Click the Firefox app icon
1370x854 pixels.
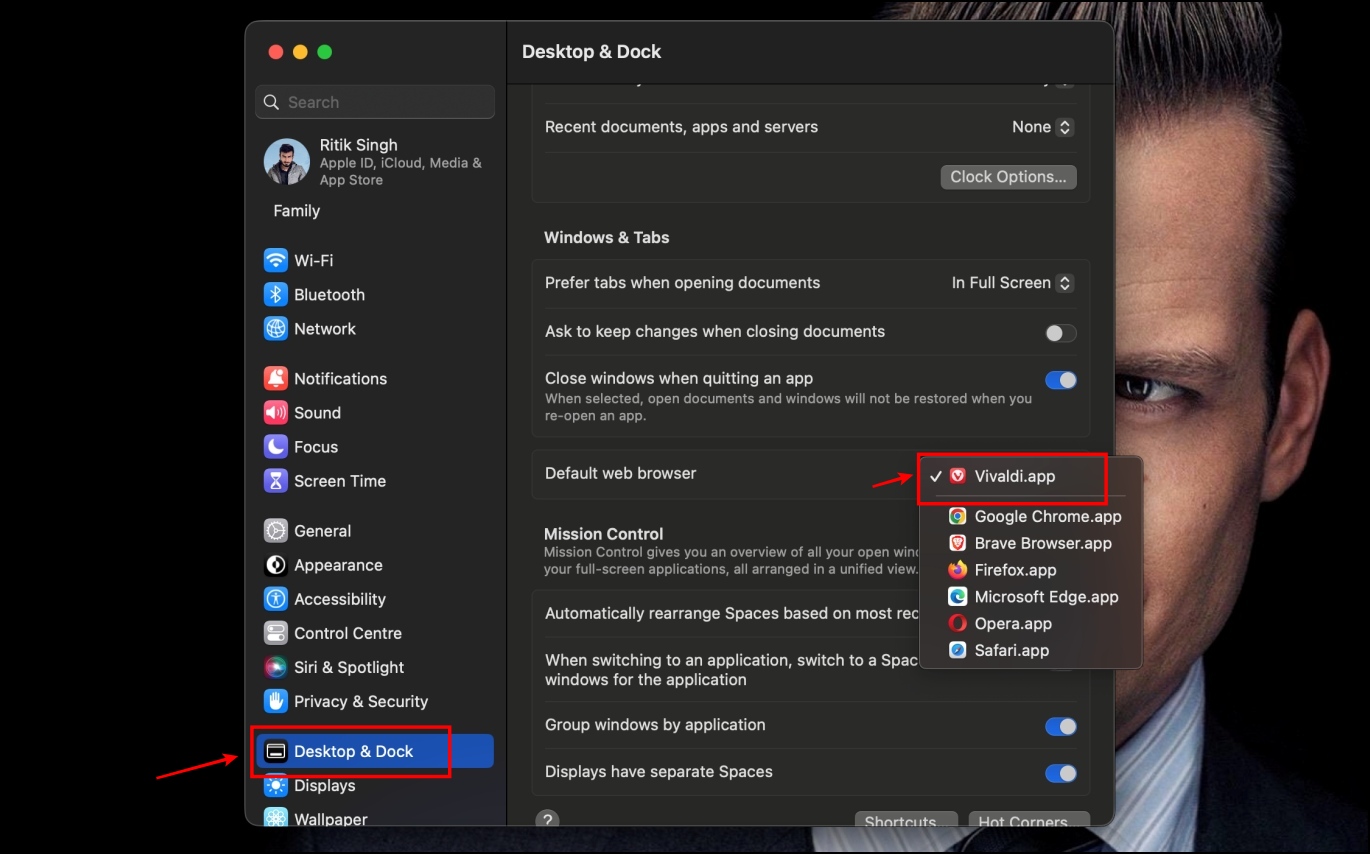coord(958,570)
